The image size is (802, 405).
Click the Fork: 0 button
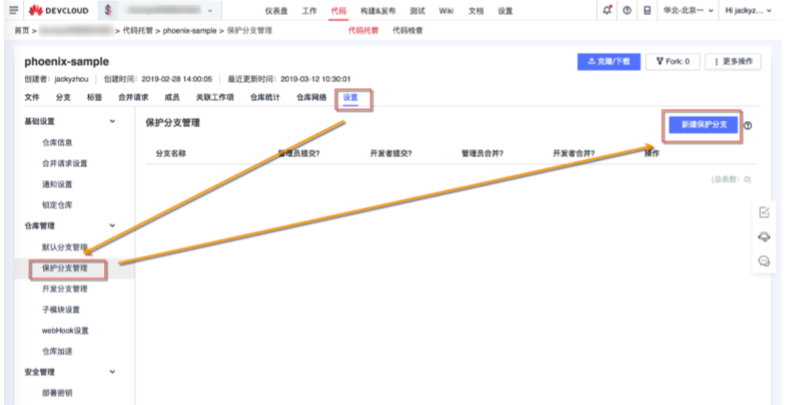pyautogui.click(x=673, y=61)
